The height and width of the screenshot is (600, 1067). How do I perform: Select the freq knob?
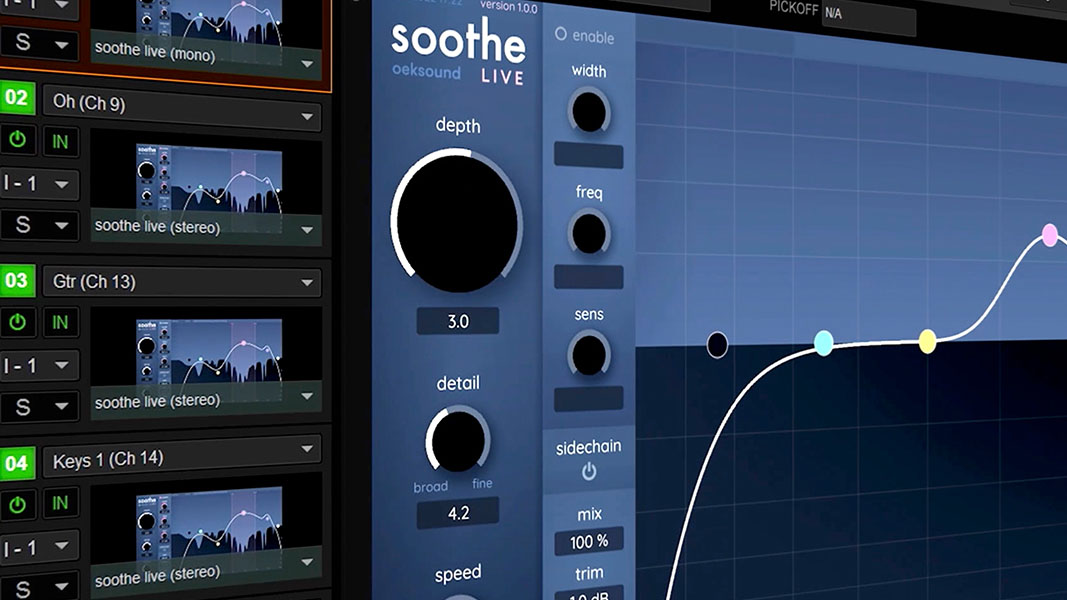588,233
